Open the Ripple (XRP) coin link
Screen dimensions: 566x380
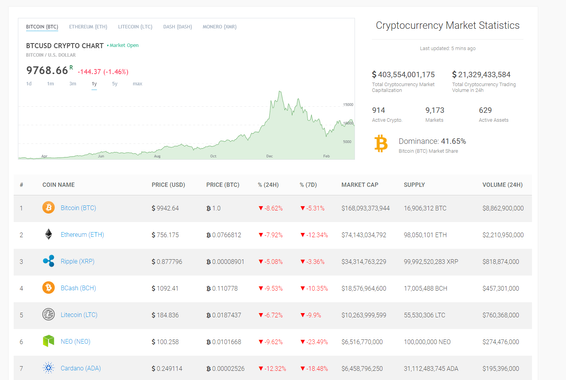(x=78, y=261)
